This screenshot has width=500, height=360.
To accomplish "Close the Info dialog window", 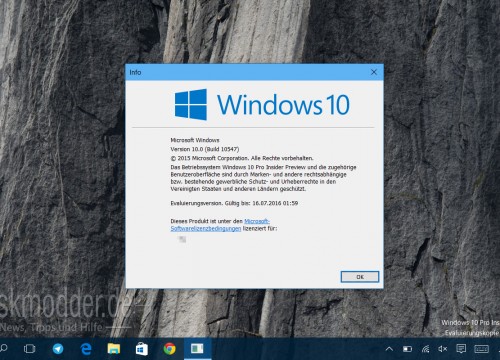I will [x=374, y=72].
